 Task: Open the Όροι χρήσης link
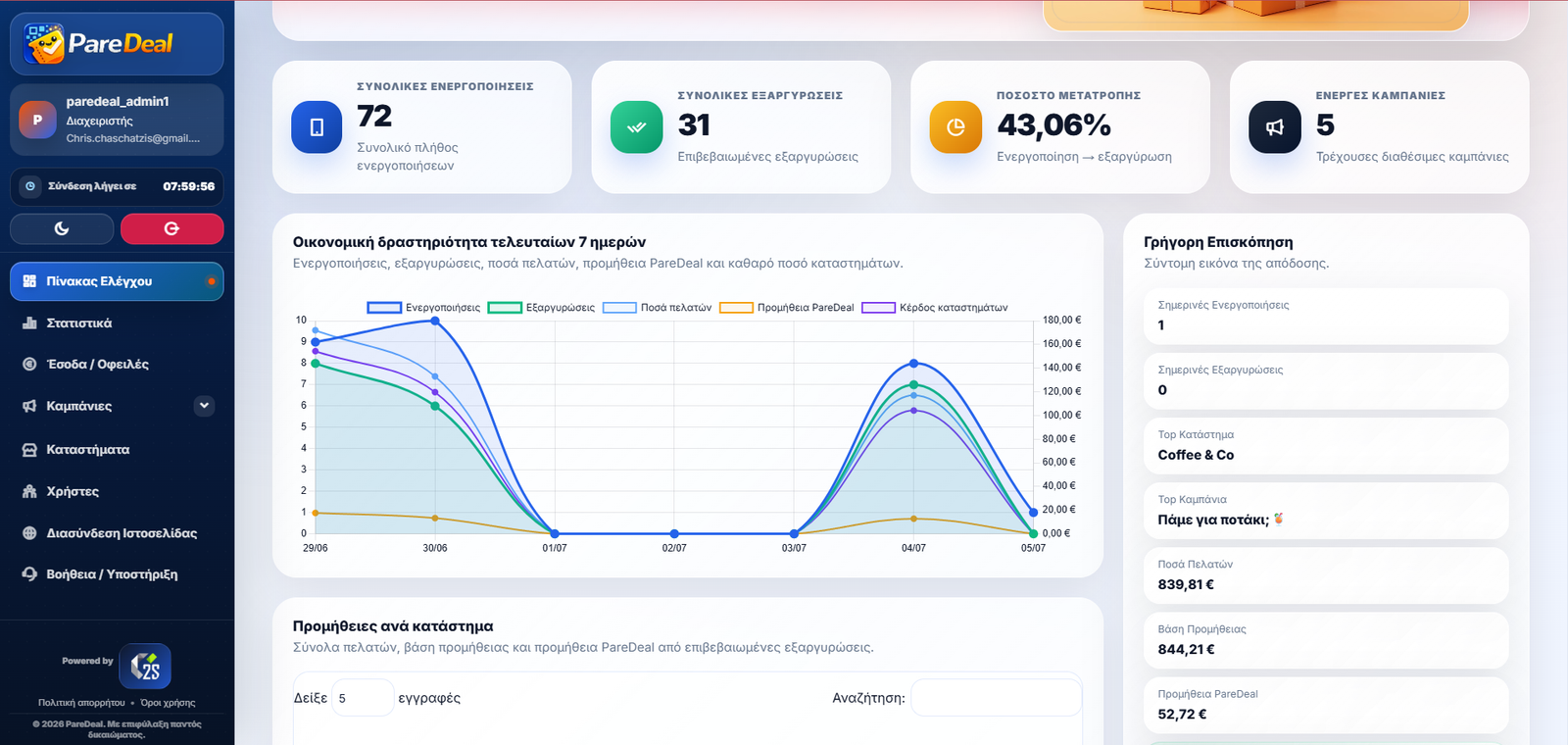point(168,703)
